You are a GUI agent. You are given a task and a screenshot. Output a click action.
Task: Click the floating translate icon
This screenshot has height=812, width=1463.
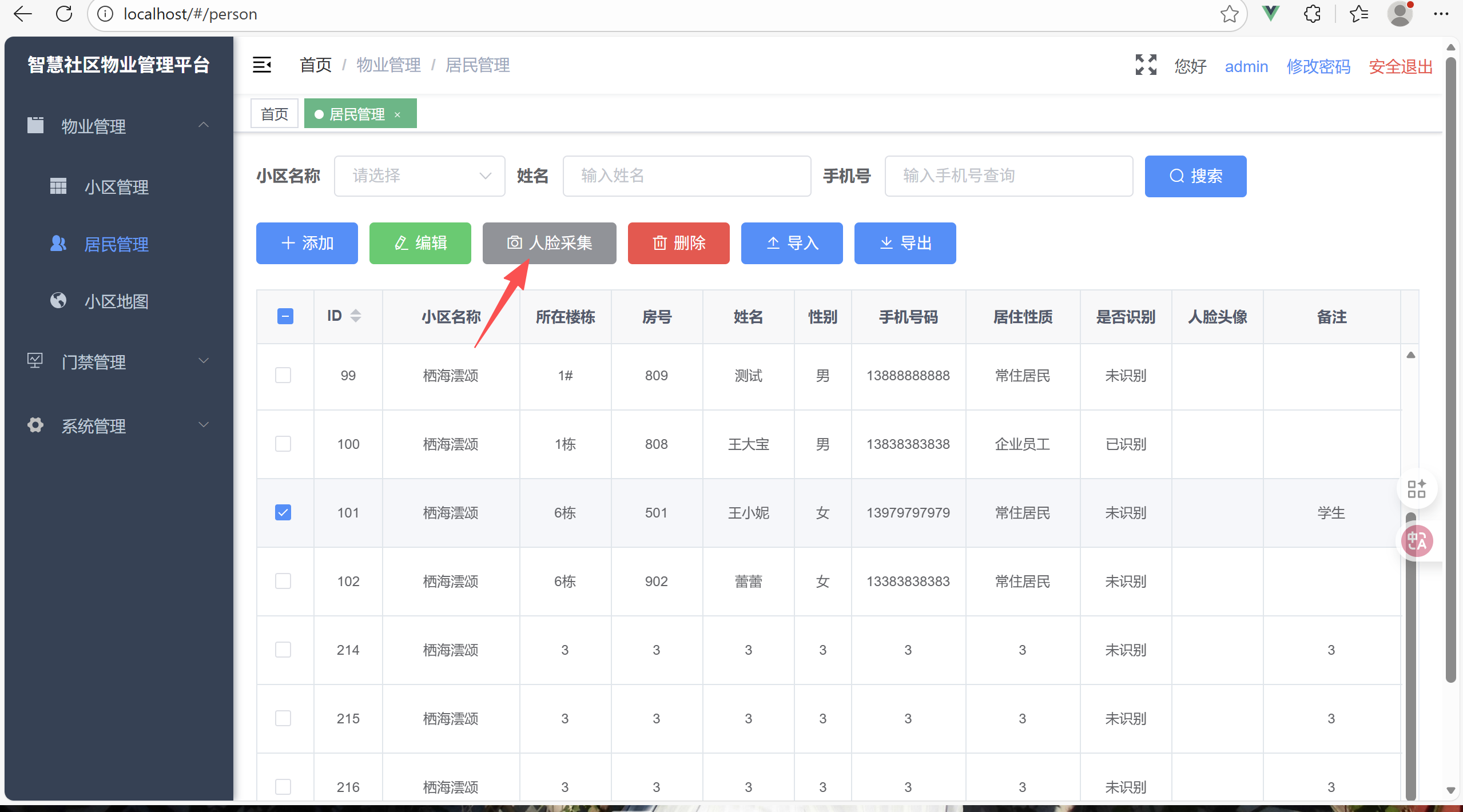tap(1417, 540)
